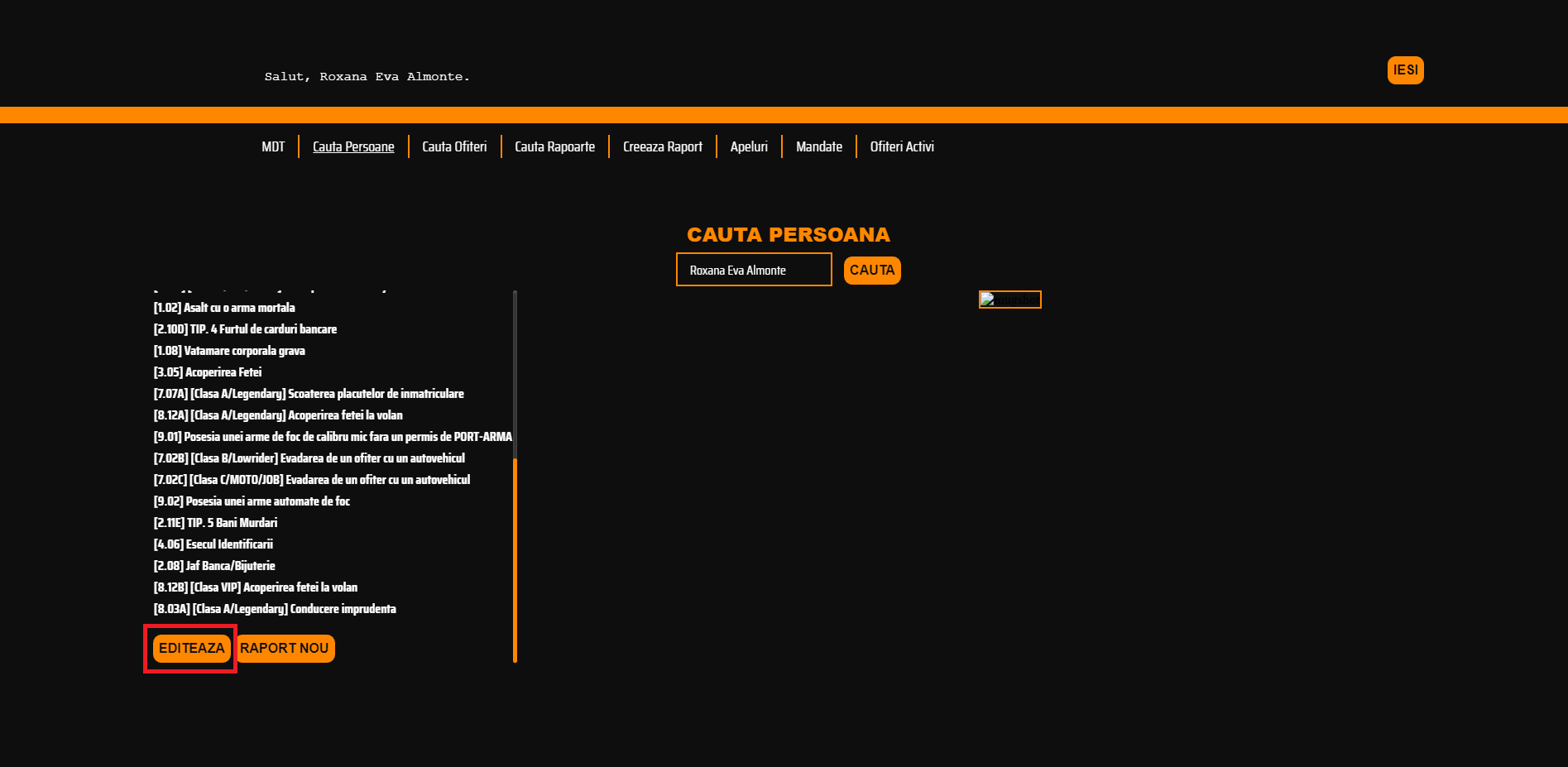
Task: Click charge 4.06 Esecul Identificarii
Action: tap(213, 544)
